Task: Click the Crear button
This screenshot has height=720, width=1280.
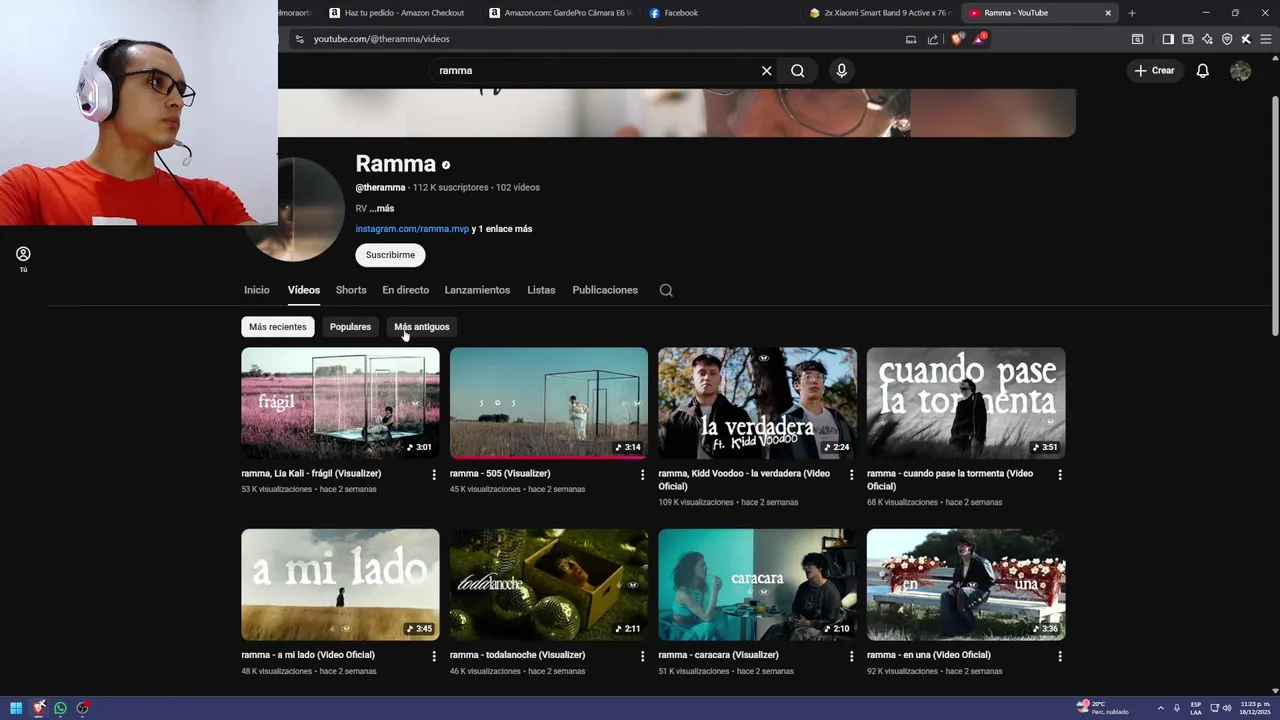Action: (1155, 71)
